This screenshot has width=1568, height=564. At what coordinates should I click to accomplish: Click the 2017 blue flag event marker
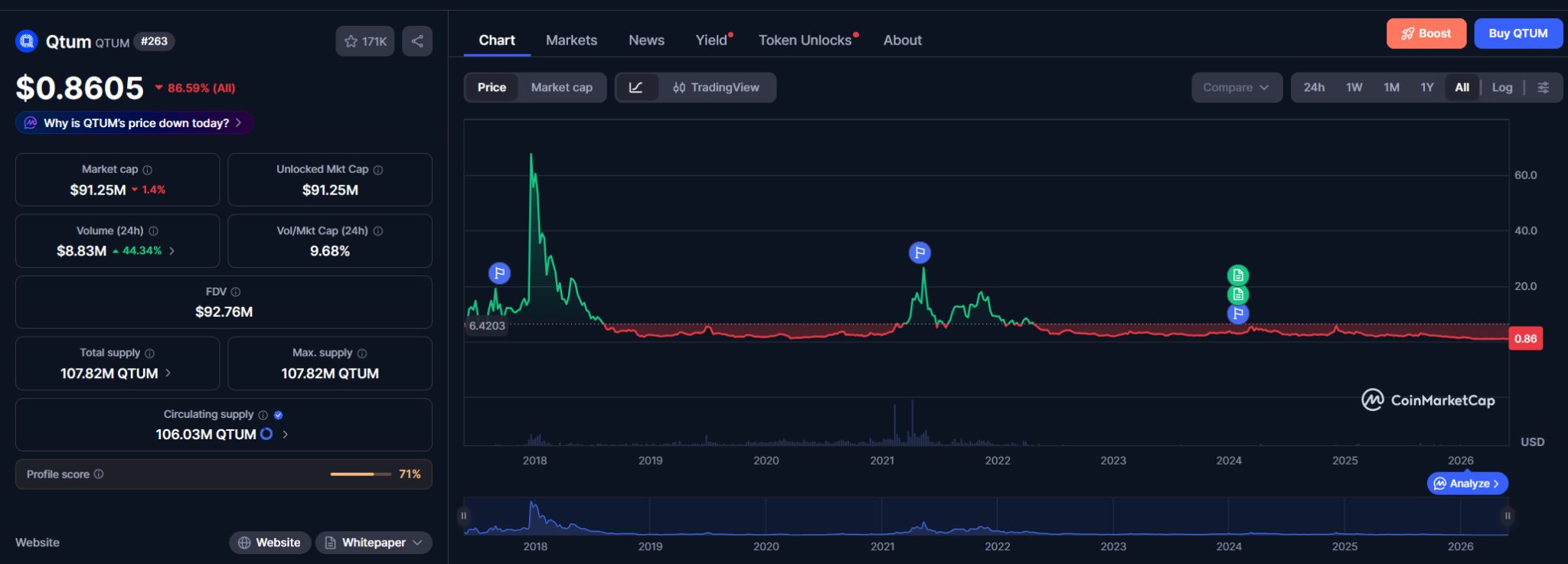coord(499,272)
